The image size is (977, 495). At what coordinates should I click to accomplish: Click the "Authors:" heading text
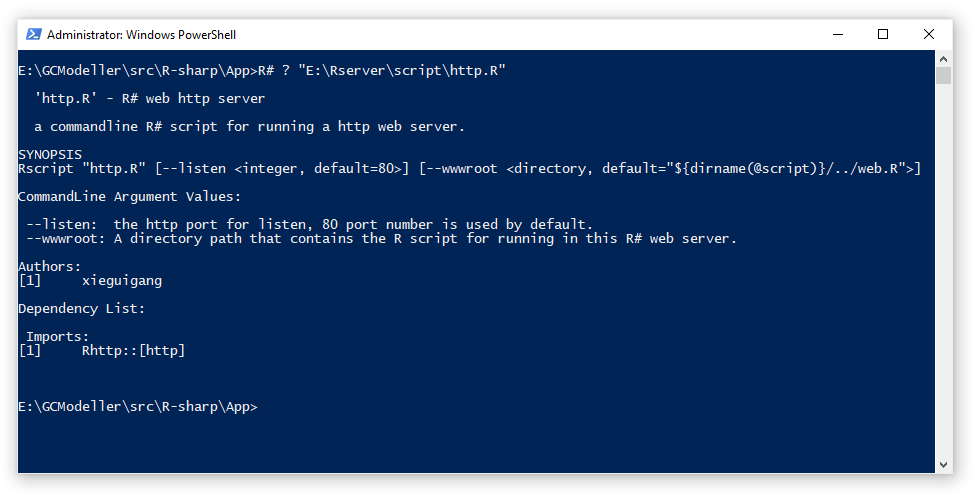[x=50, y=267]
